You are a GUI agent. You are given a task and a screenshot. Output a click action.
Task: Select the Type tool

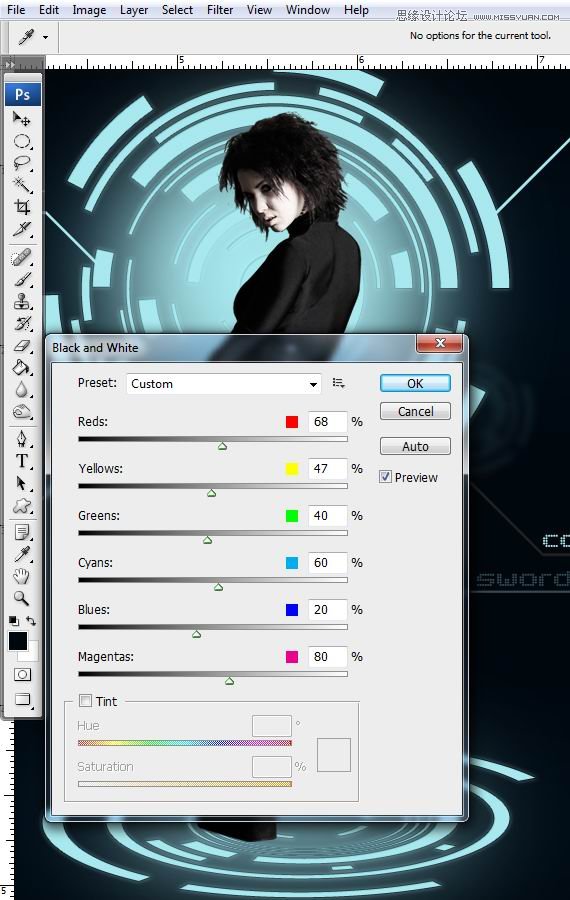tap(22, 461)
